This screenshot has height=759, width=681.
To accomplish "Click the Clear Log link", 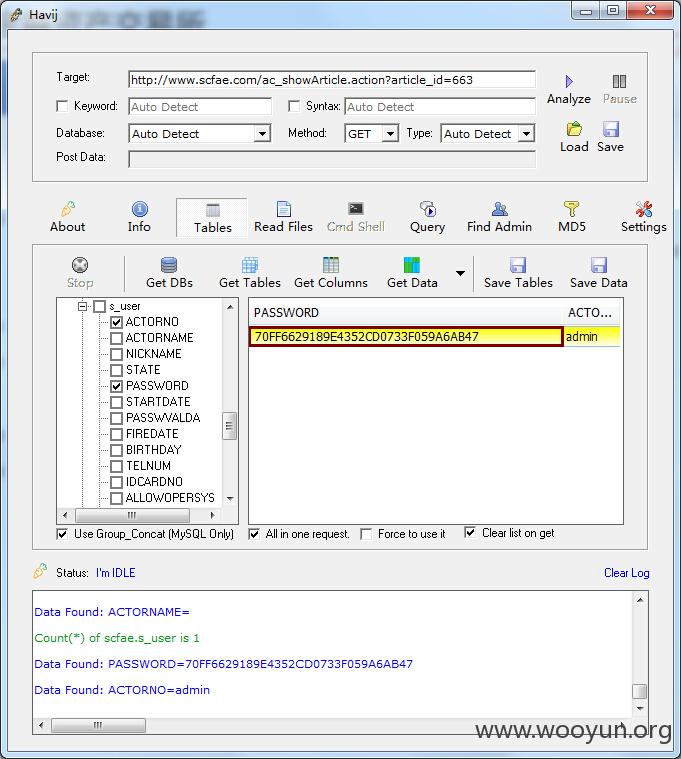I will pyautogui.click(x=626, y=573).
